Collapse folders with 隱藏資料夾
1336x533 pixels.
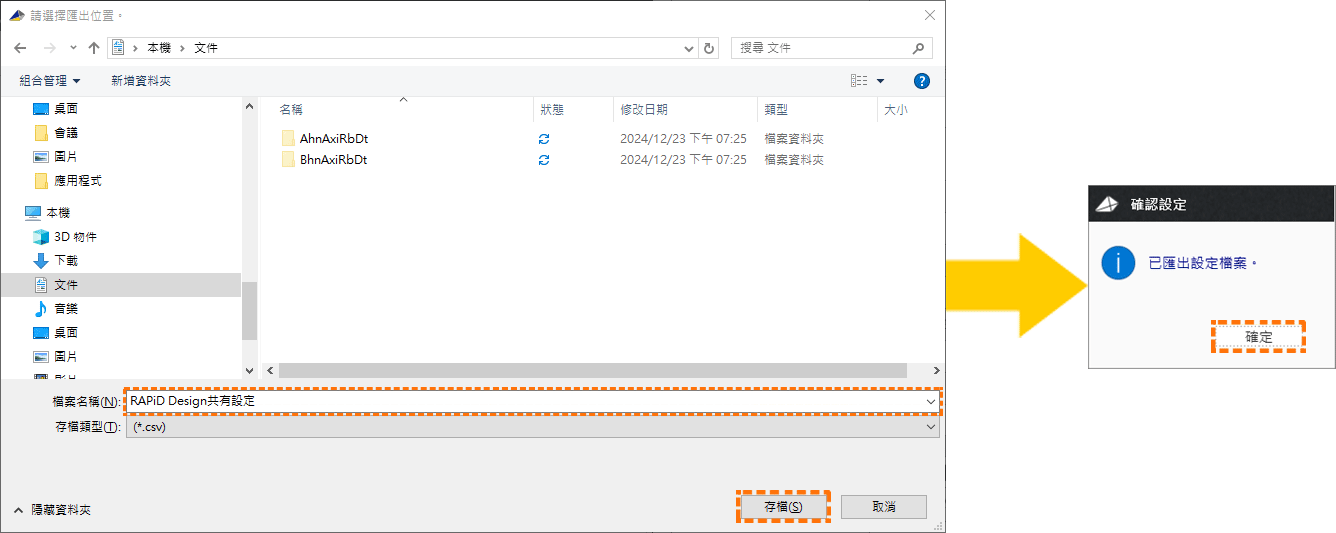click(x=52, y=509)
